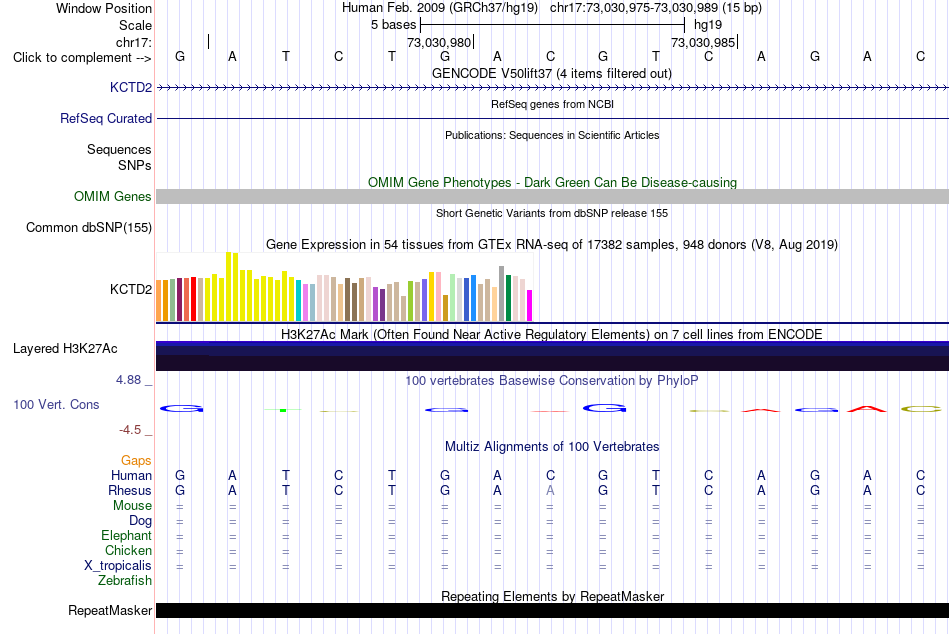Click the PhyloP Basewise Conservation track title
The height and width of the screenshot is (634, 950).
tap(552, 381)
